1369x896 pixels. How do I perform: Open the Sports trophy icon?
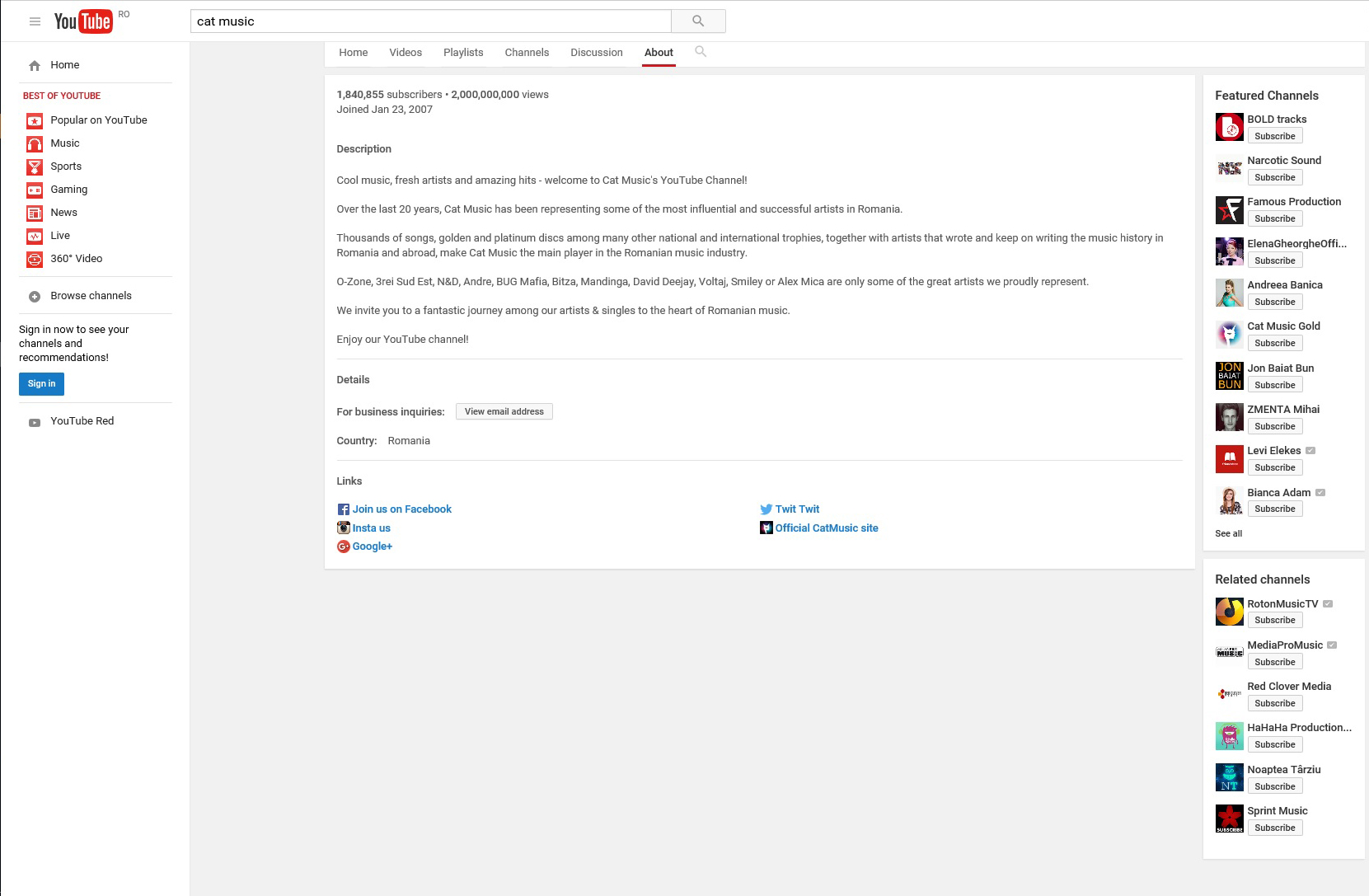coord(35,167)
